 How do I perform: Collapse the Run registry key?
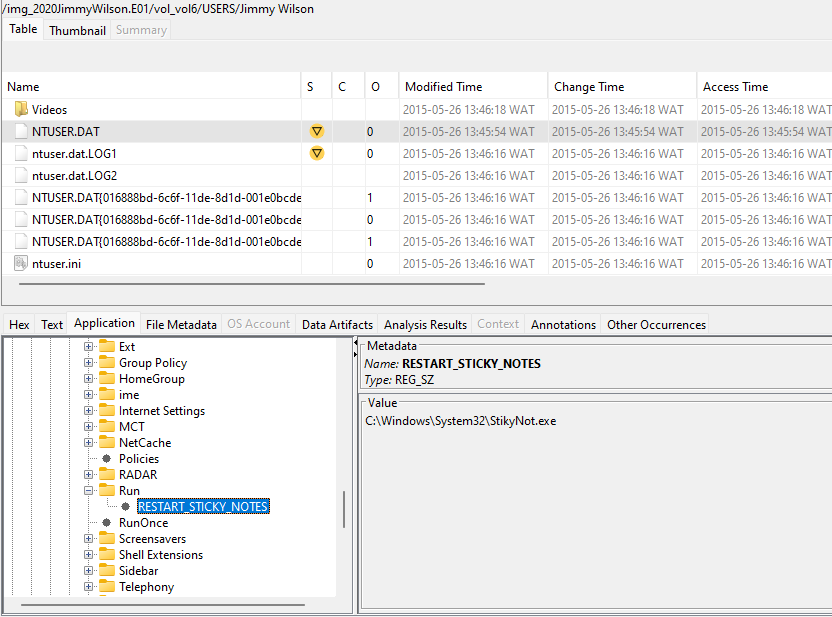pyautogui.click(x=89, y=491)
